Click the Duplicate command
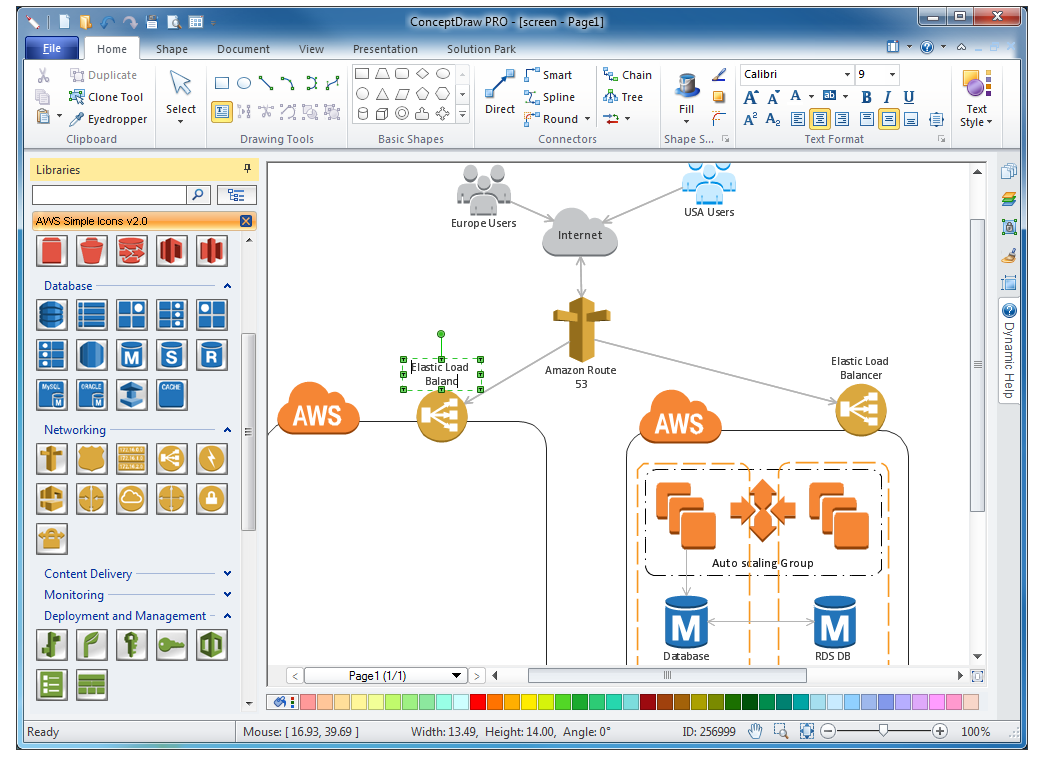 pos(104,75)
